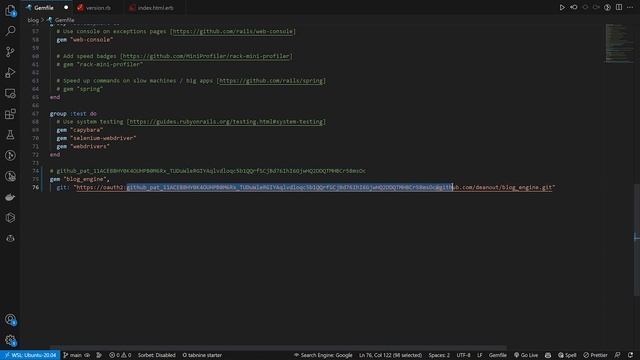
Task: Click Sorbet: Disabled status item
Action: point(157,355)
